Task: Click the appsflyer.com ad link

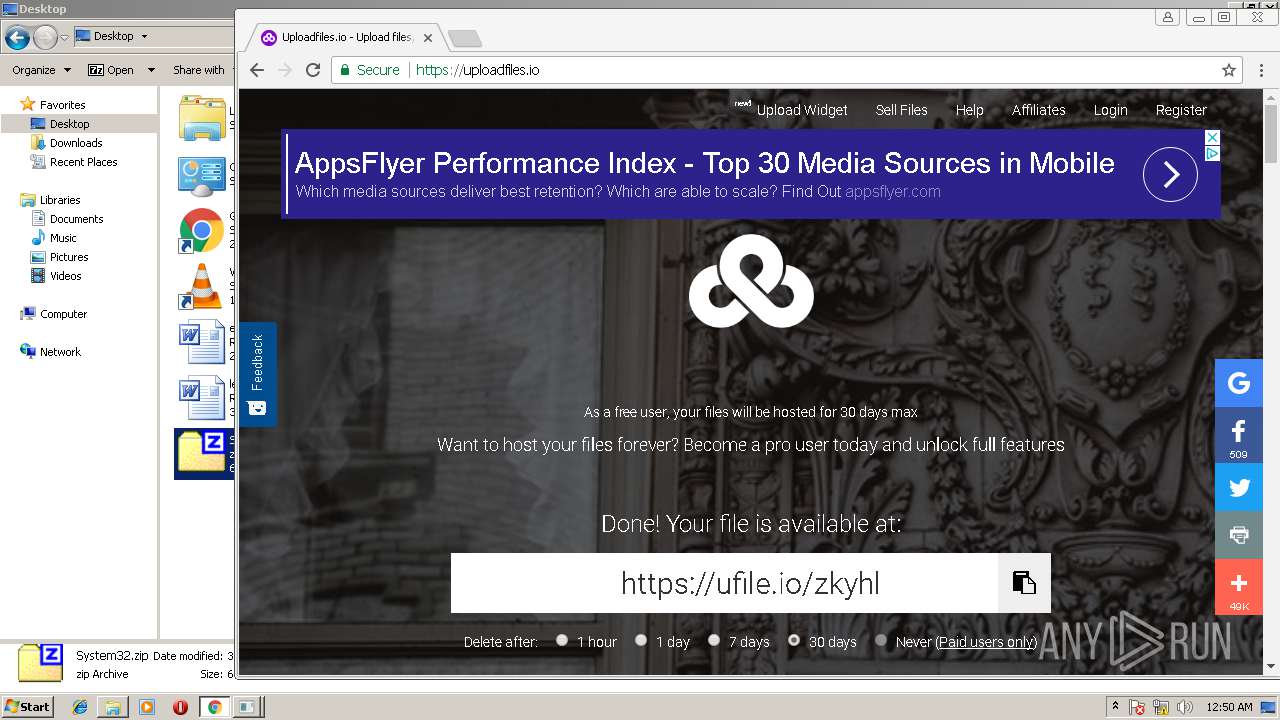Action: click(x=893, y=192)
